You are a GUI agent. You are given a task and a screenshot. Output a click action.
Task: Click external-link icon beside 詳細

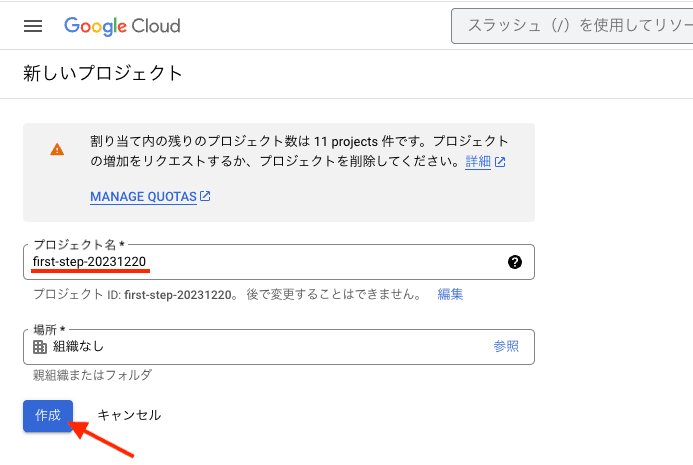[x=500, y=161]
